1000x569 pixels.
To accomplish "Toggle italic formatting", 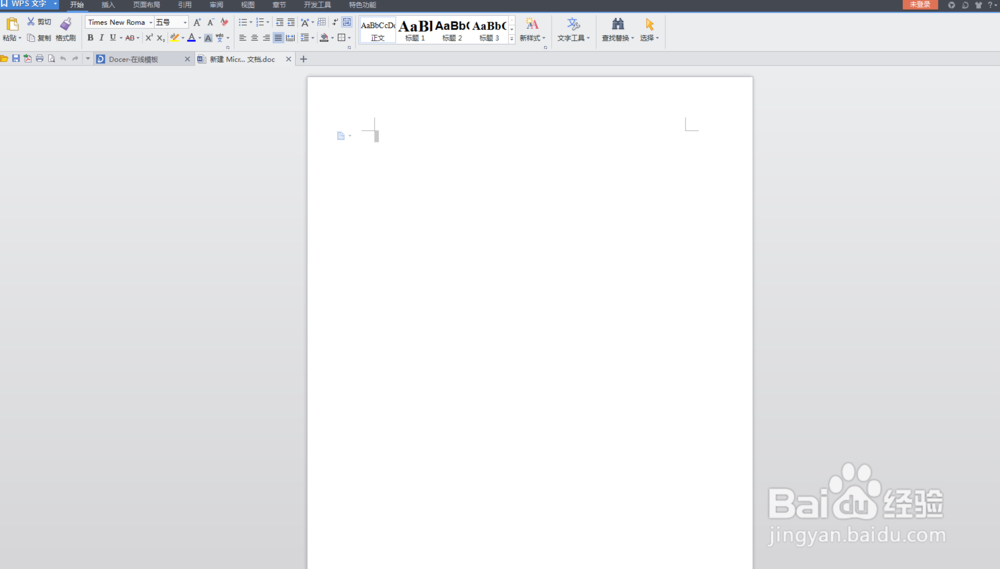I will [101, 38].
